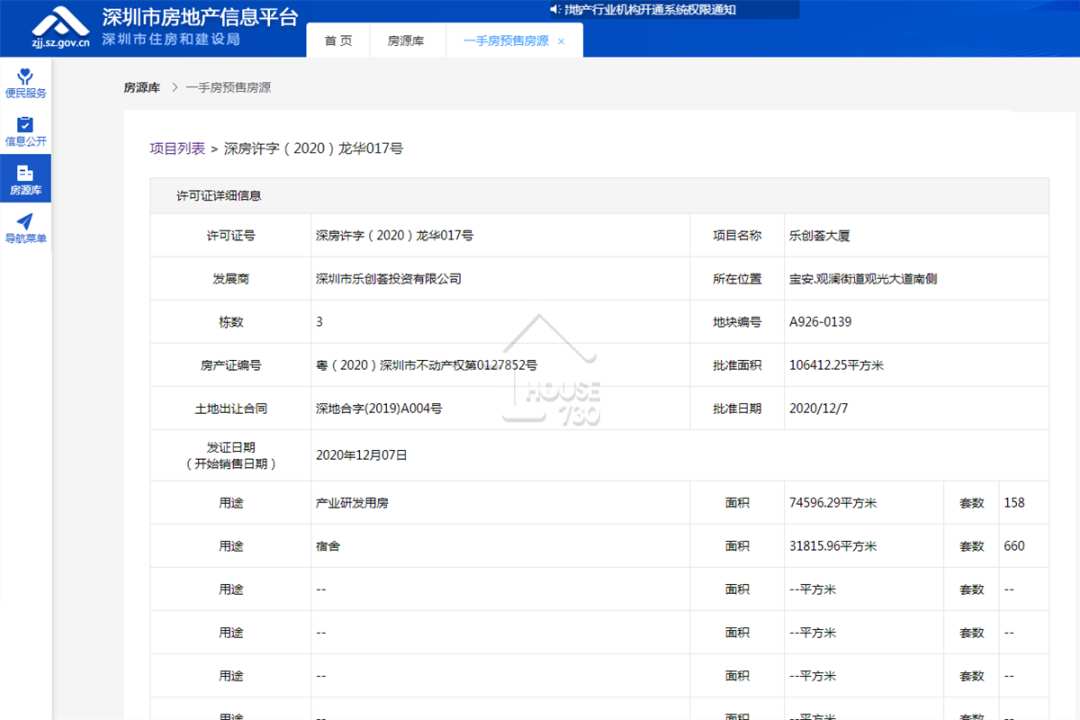Click the 房源库 breadcrumb item
Image resolution: width=1080 pixels, height=720 pixels.
[142, 88]
